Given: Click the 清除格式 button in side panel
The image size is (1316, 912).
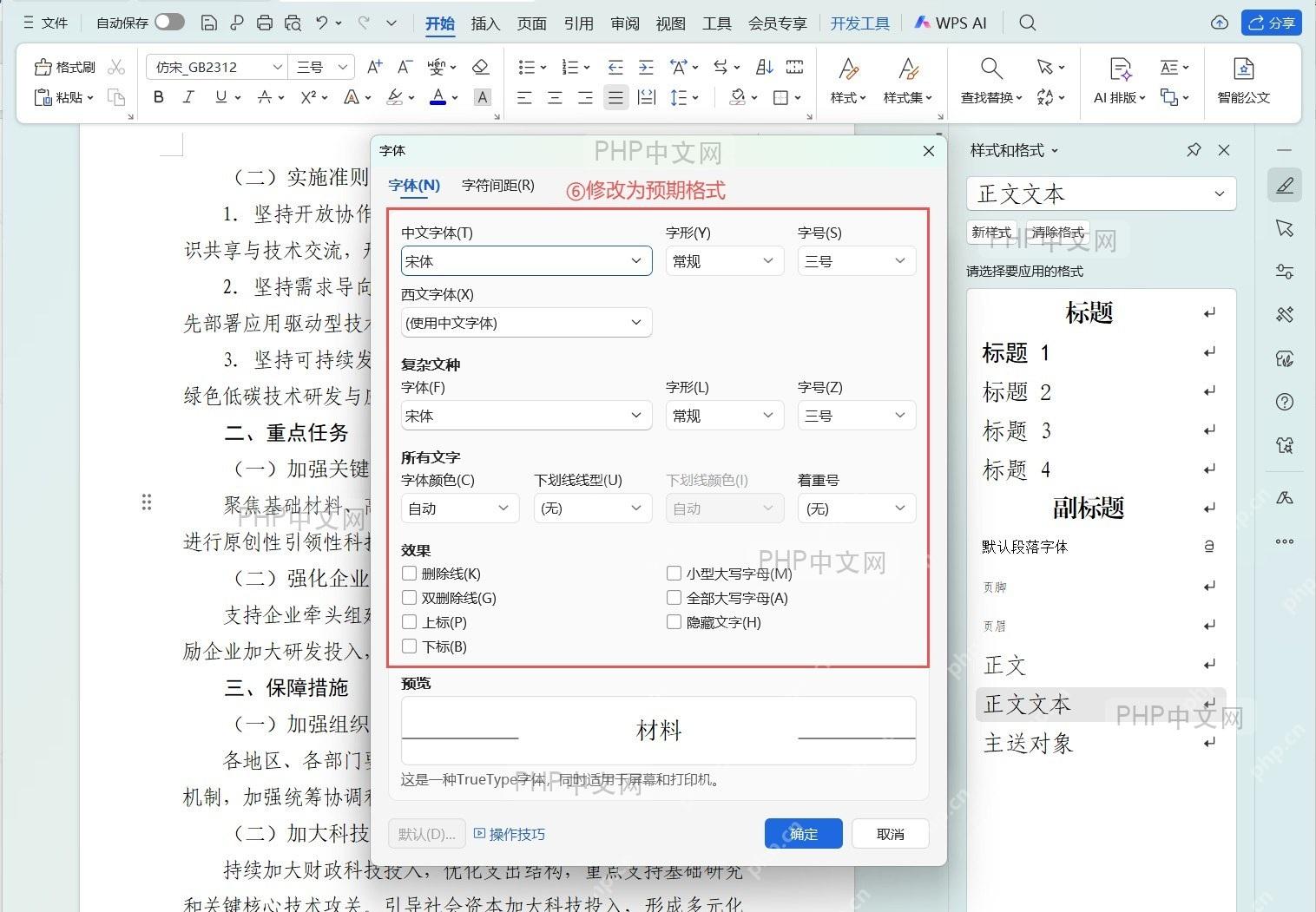Looking at the screenshot, I should 1057,233.
